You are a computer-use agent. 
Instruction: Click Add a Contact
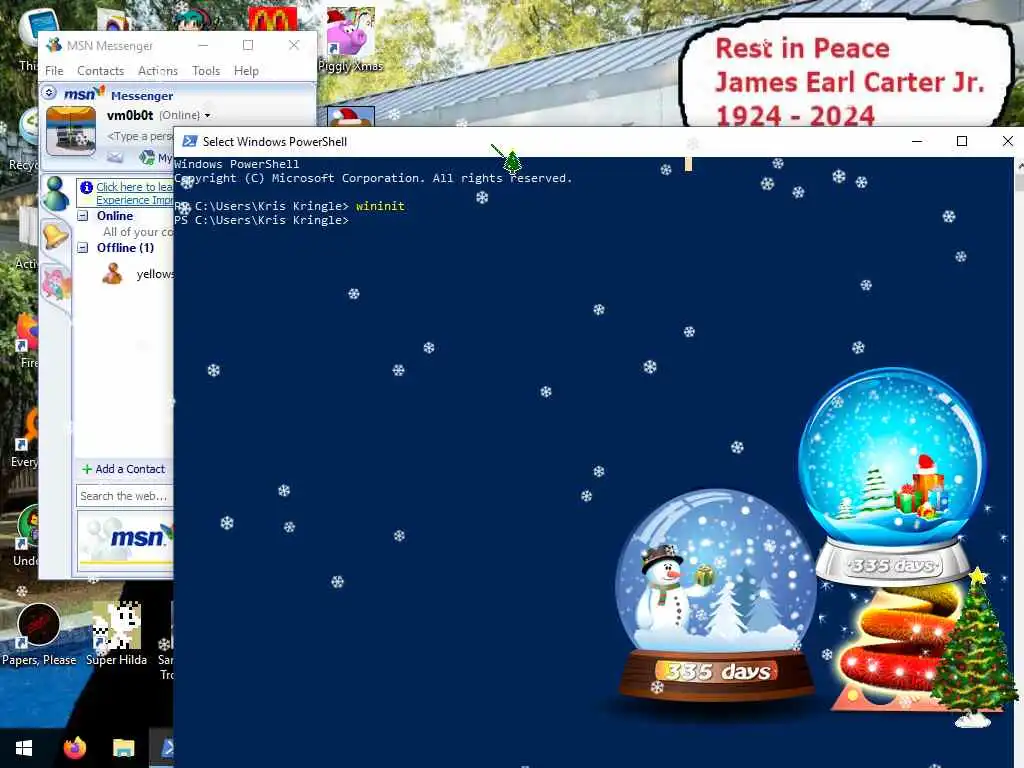[x=130, y=469]
